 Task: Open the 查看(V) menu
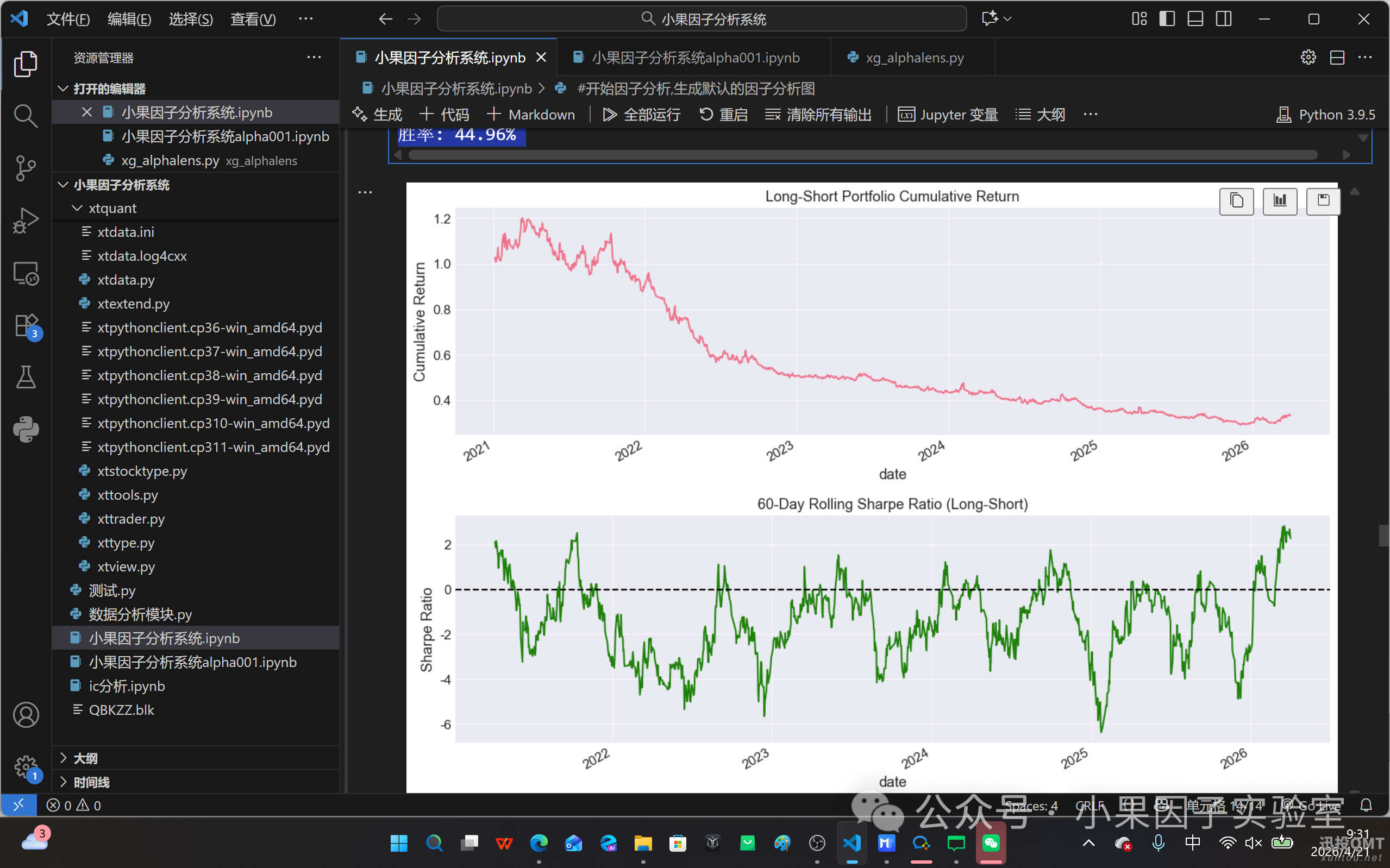click(x=253, y=19)
